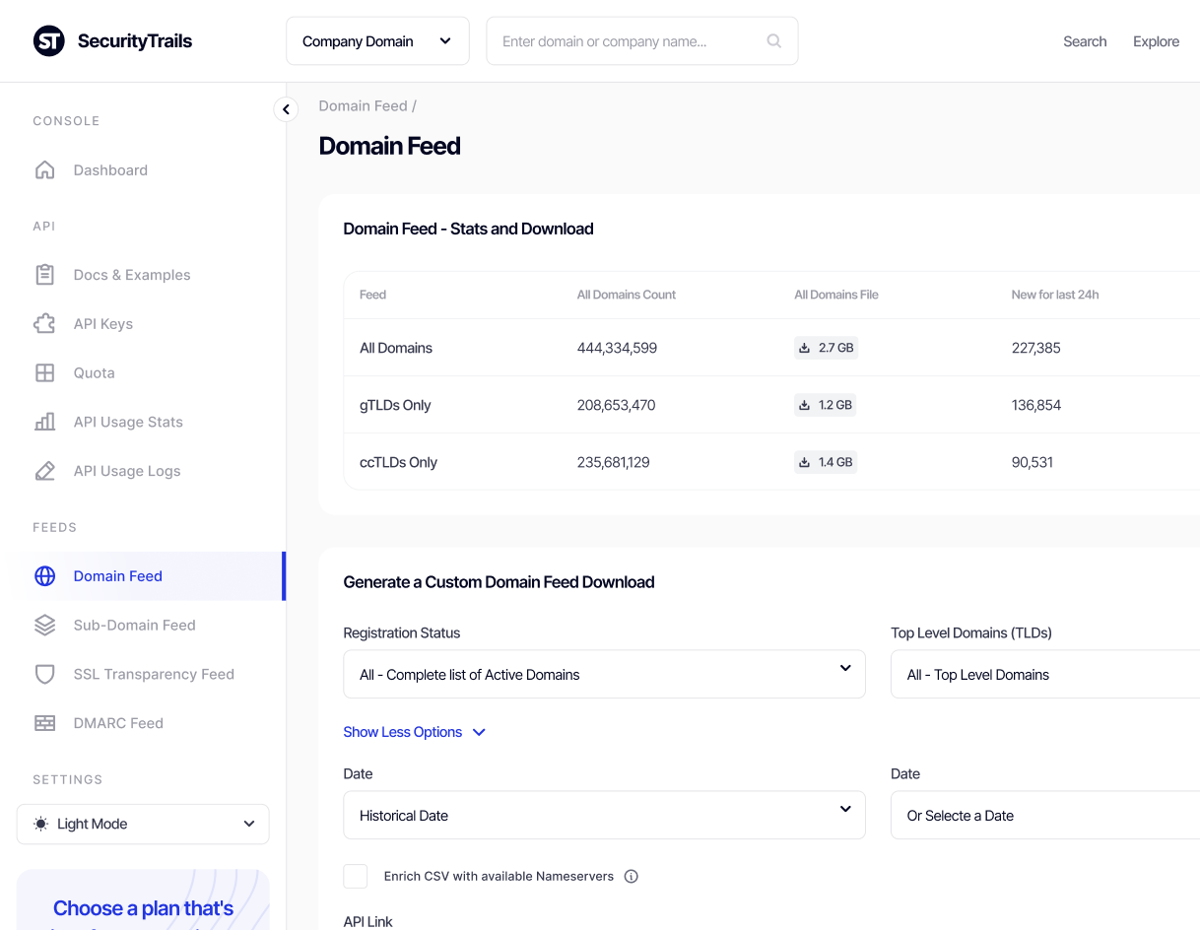The height and width of the screenshot is (930, 1200).
Task: Click the info icon beside Nameservers option
Action: 631,876
